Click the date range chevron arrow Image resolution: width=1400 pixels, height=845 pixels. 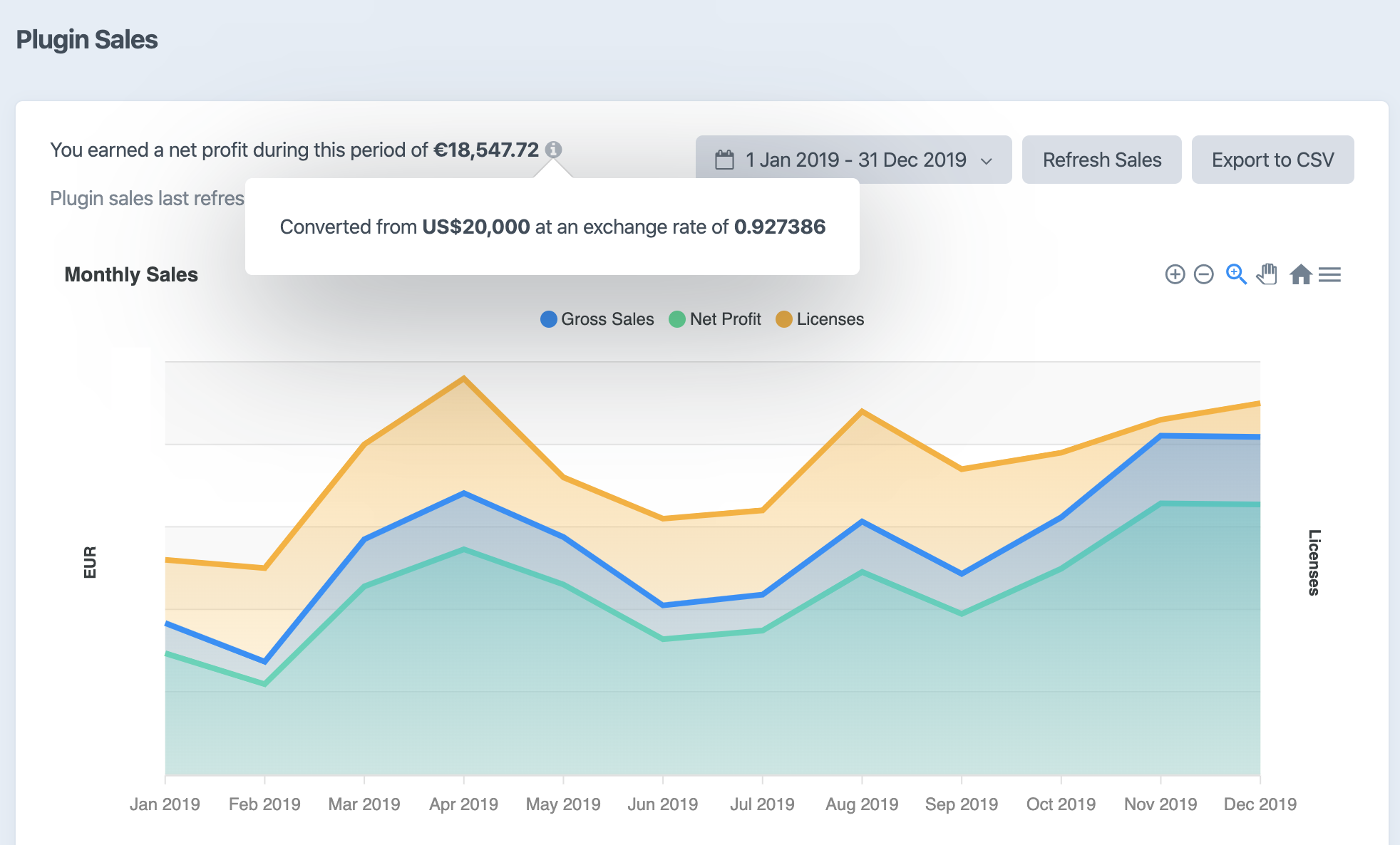click(x=987, y=161)
